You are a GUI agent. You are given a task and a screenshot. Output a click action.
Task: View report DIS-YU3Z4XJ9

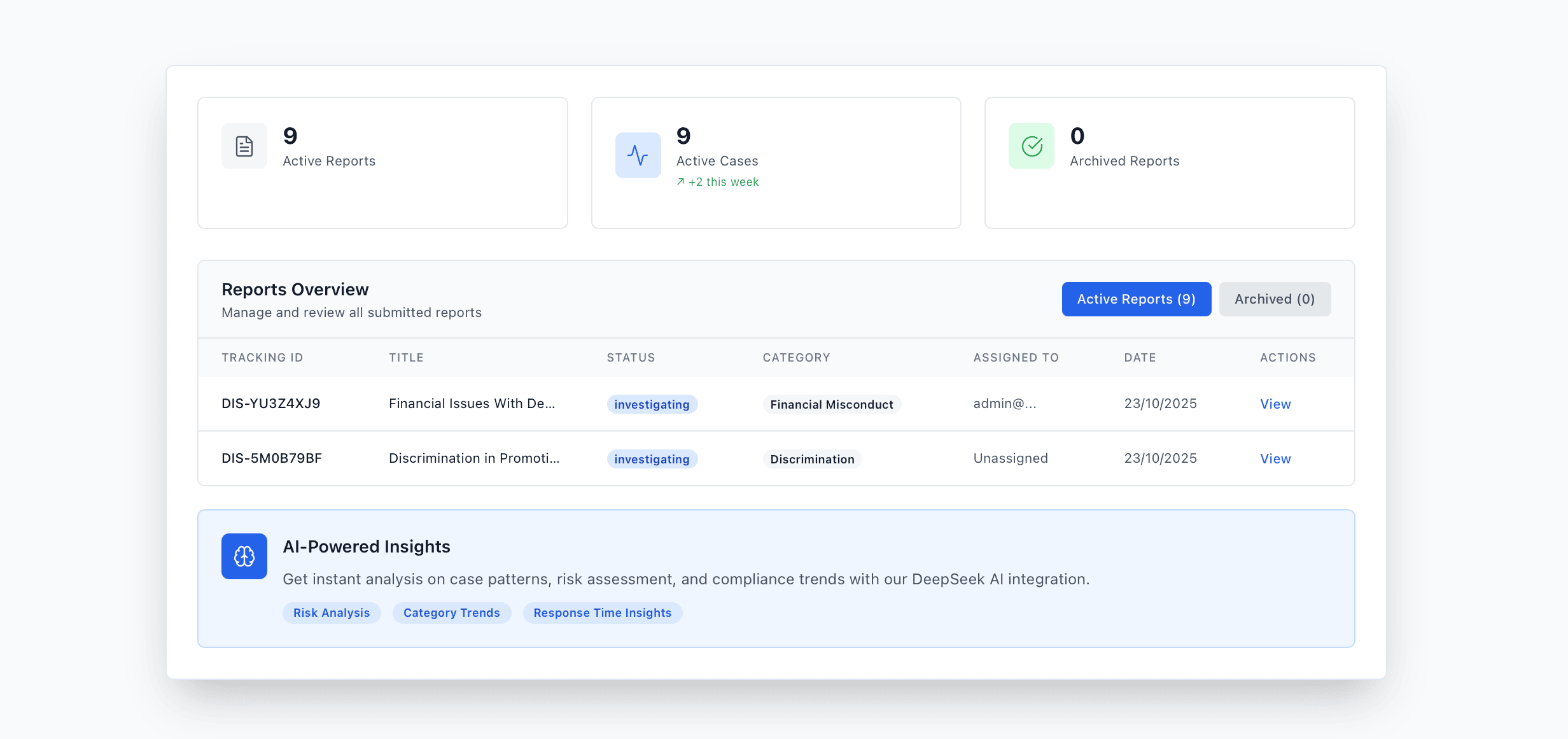[x=1275, y=404]
